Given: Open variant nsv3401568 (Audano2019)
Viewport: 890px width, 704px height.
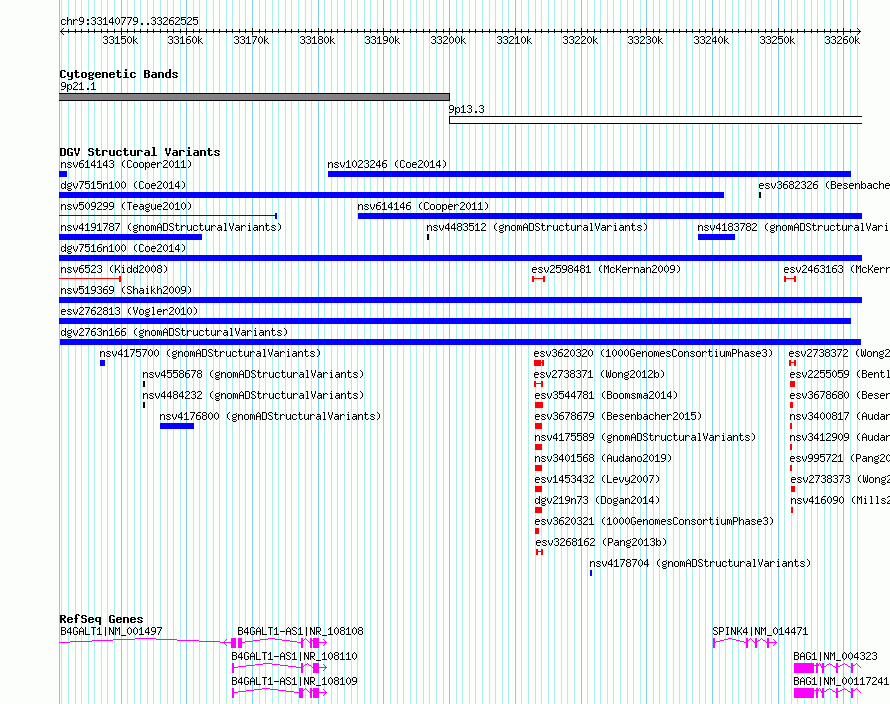Looking at the screenshot, I should [603, 458].
